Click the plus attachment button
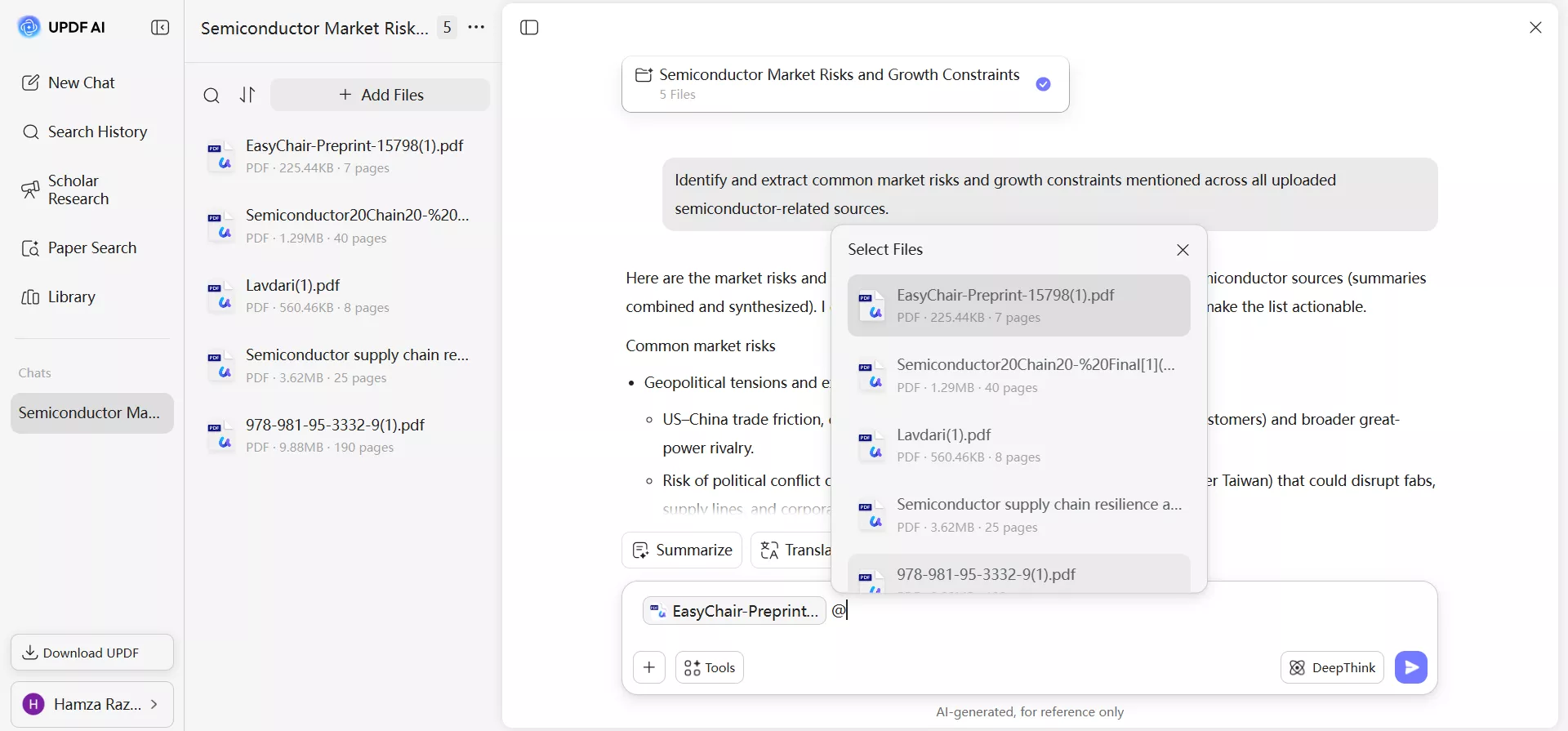Screen dimensions: 1568x731 coord(649,667)
